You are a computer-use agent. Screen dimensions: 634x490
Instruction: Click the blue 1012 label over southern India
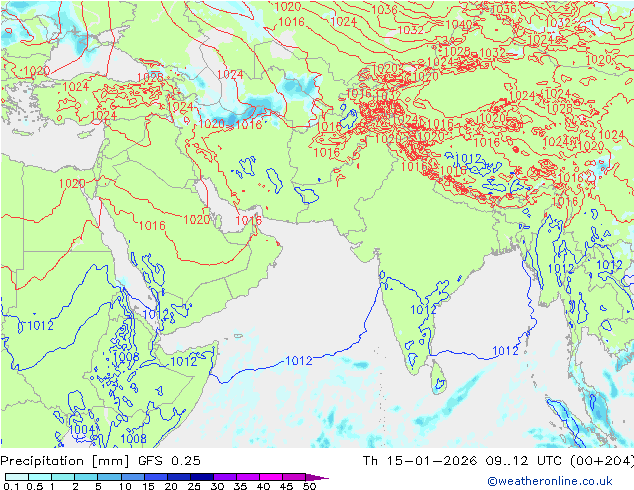coord(423,310)
